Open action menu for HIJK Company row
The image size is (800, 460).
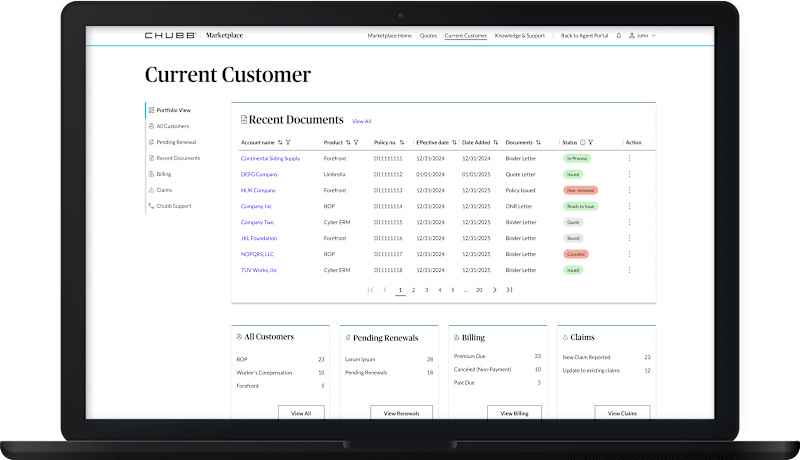click(x=629, y=190)
